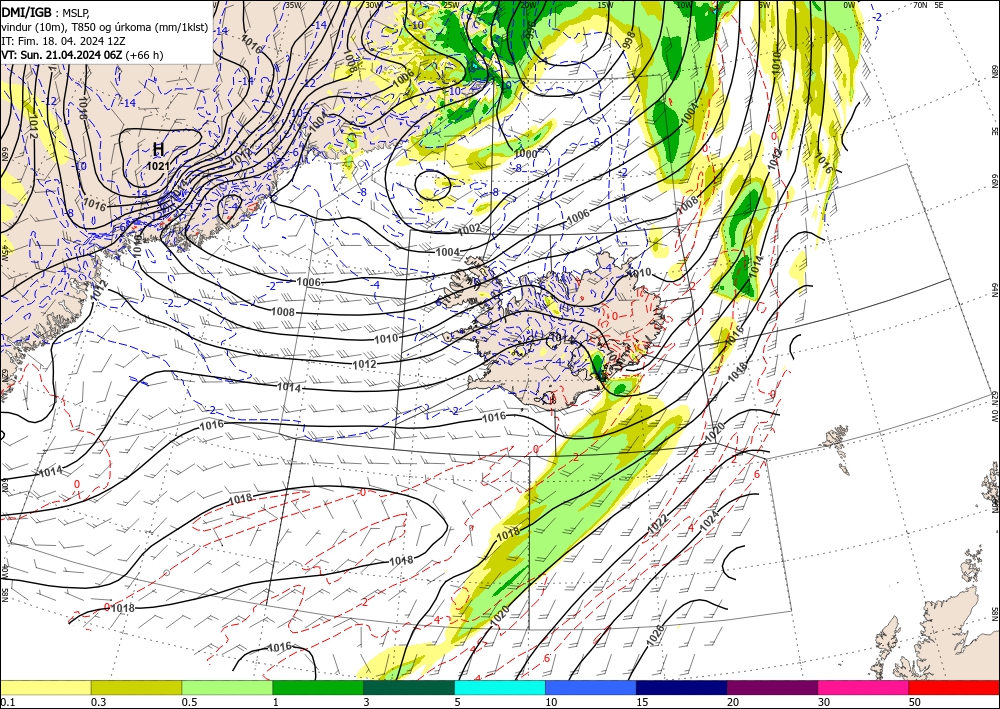The image size is (1000, 709).
Task: Click the 1022 isobar label
Action: (658, 524)
